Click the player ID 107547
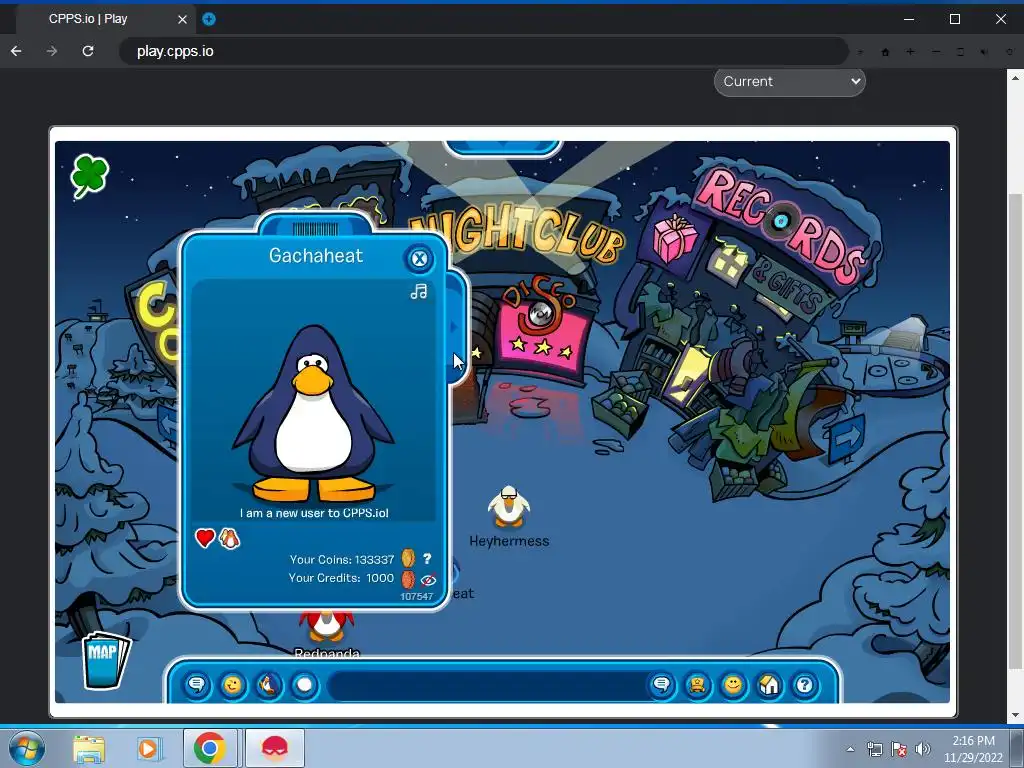Image resolution: width=1024 pixels, height=768 pixels. pyautogui.click(x=416, y=596)
